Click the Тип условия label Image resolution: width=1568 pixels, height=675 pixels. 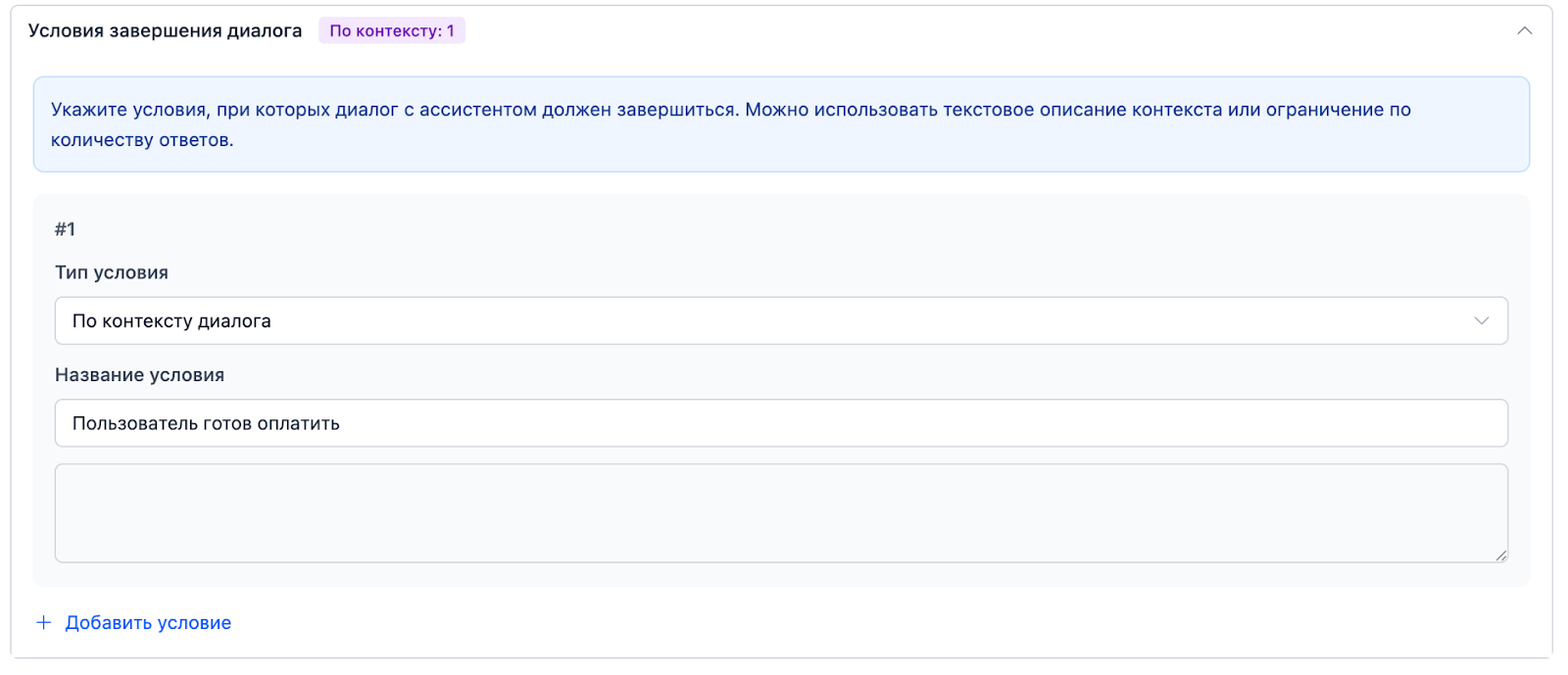point(112,272)
